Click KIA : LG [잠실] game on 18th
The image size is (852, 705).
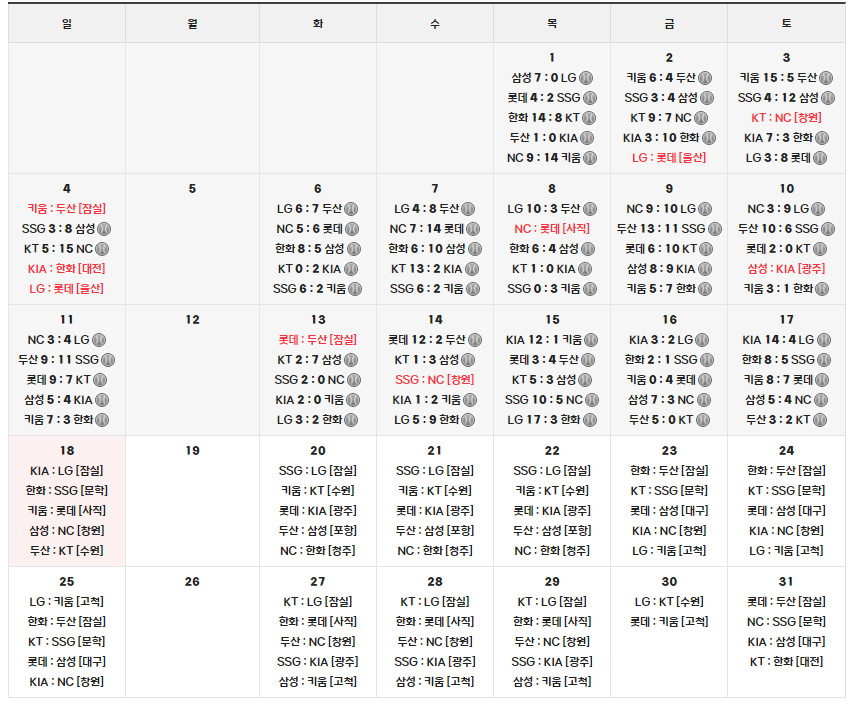tap(67, 471)
